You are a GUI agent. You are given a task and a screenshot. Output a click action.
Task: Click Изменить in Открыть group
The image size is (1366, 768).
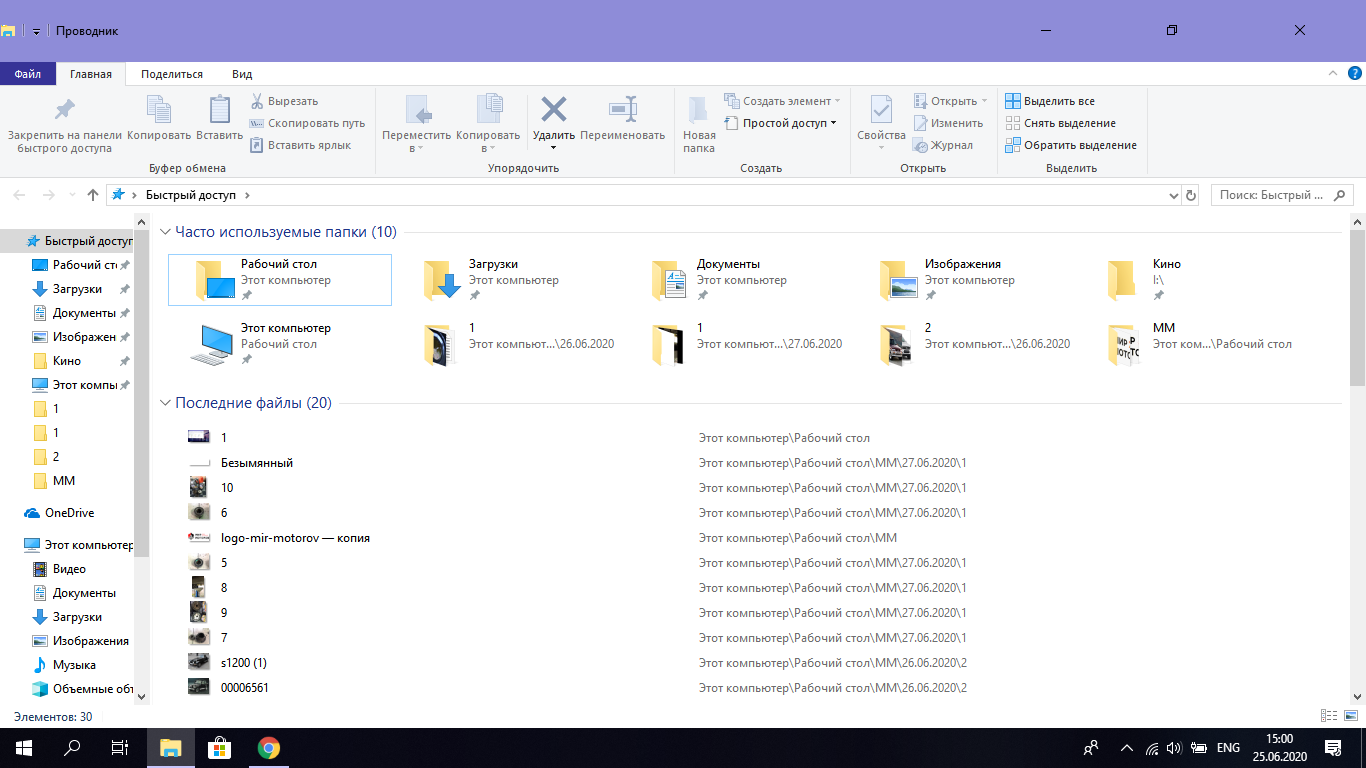pos(948,123)
